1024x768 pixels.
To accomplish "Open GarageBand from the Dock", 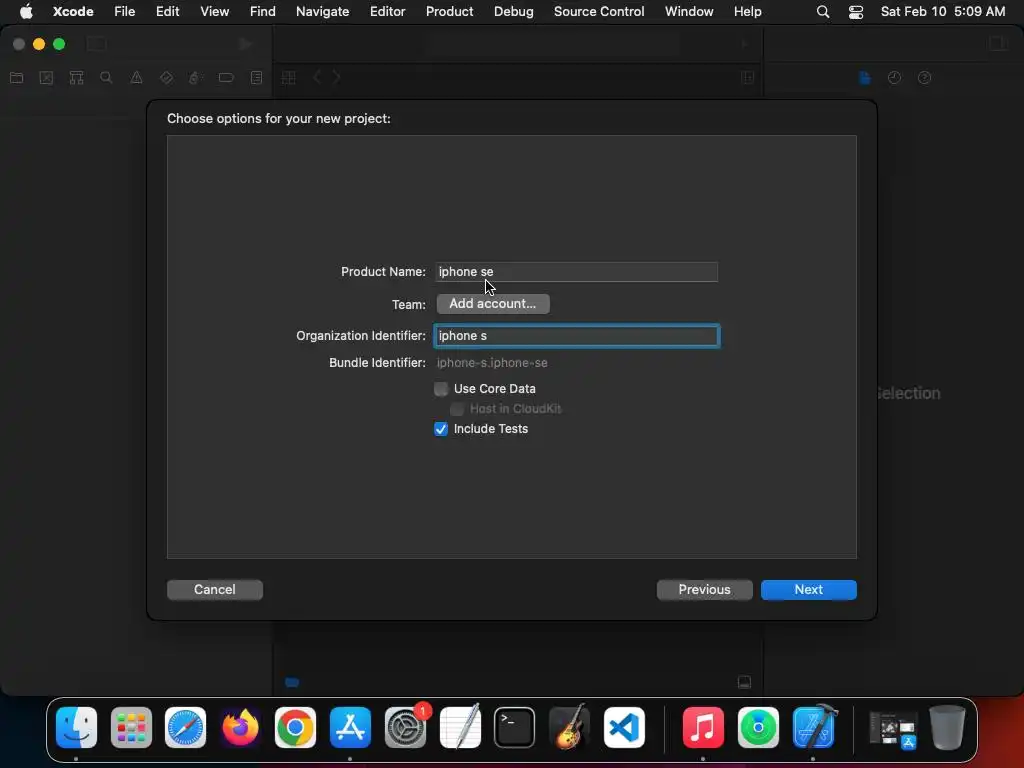I will point(569,728).
